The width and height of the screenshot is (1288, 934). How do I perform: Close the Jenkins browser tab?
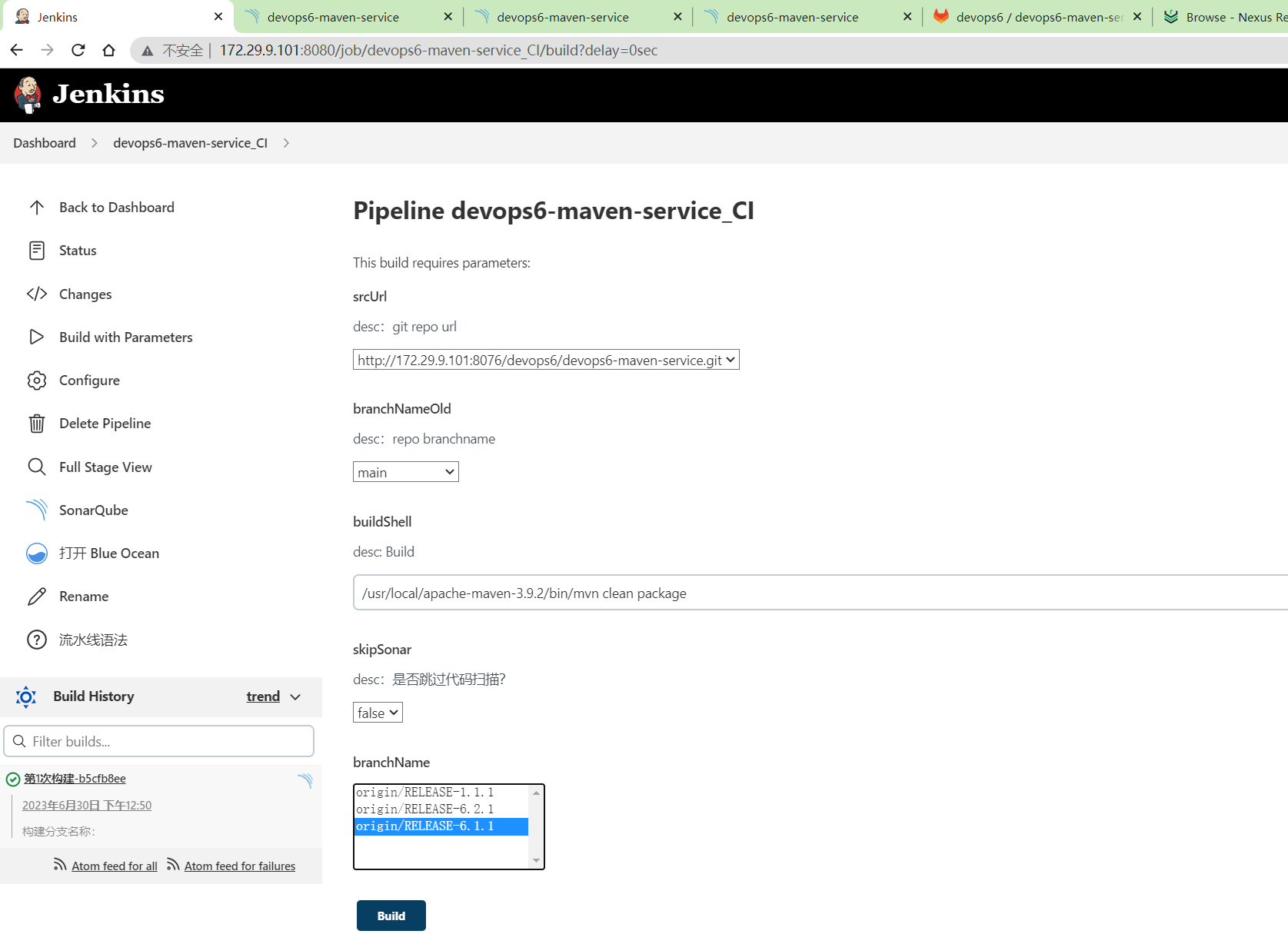click(x=218, y=16)
